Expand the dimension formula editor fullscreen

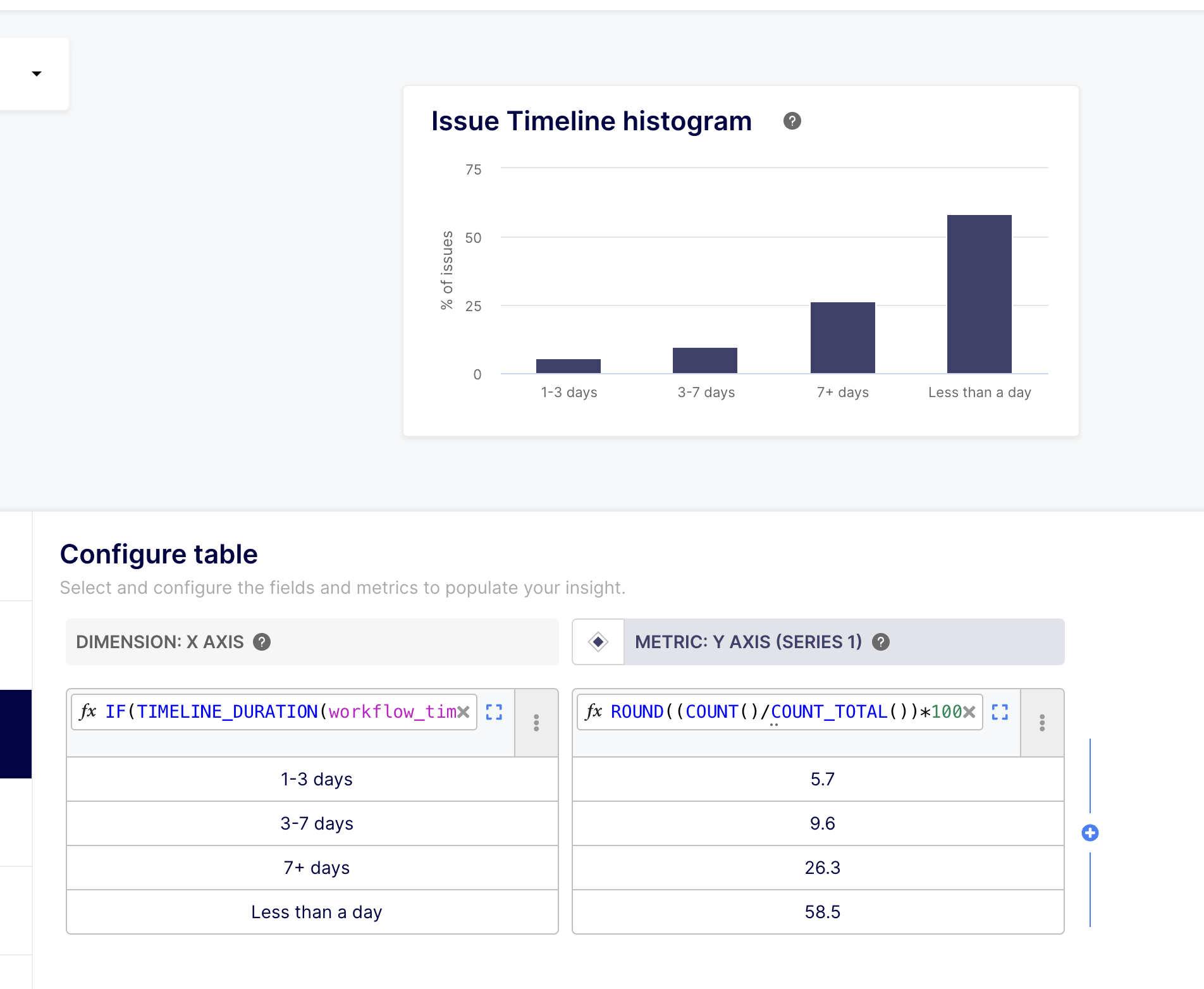[494, 712]
